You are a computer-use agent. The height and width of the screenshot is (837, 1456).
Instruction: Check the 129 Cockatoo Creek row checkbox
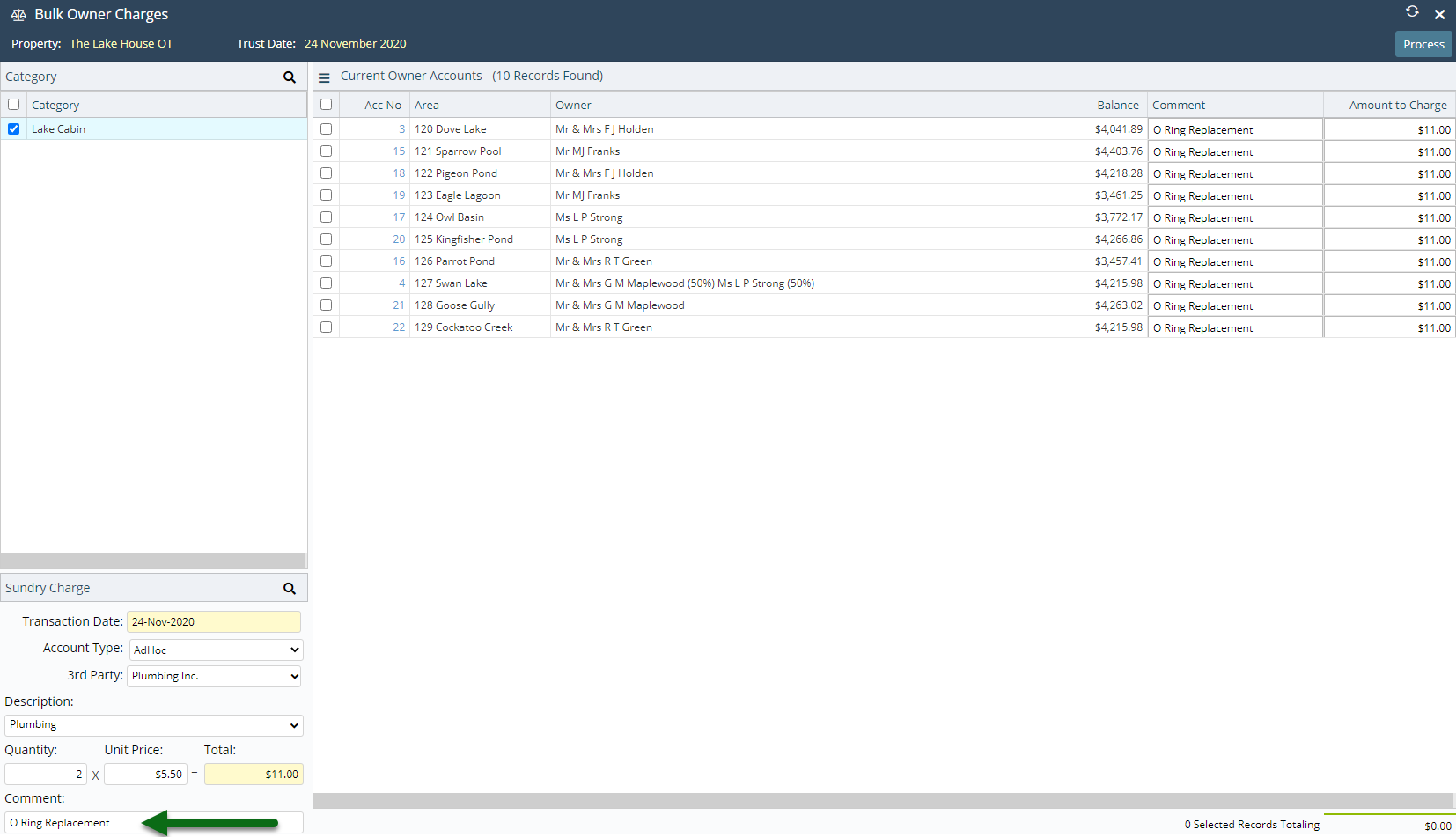click(x=326, y=327)
